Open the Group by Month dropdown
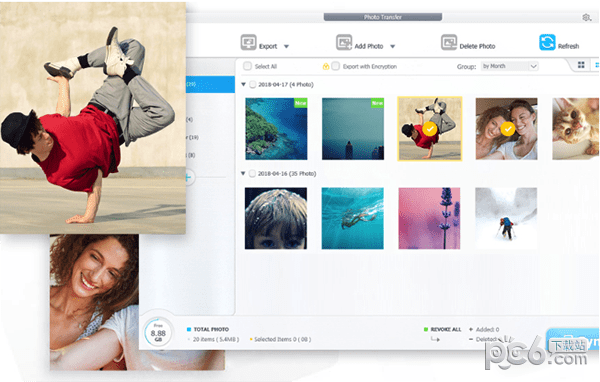The width and height of the screenshot is (600, 382). pos(509,66)
